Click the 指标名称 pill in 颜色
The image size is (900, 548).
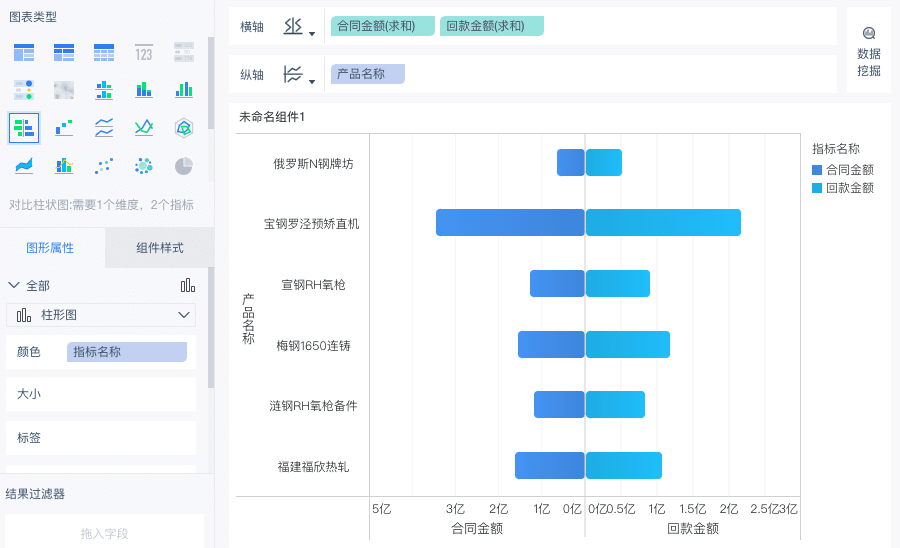[x=127, y=352]
